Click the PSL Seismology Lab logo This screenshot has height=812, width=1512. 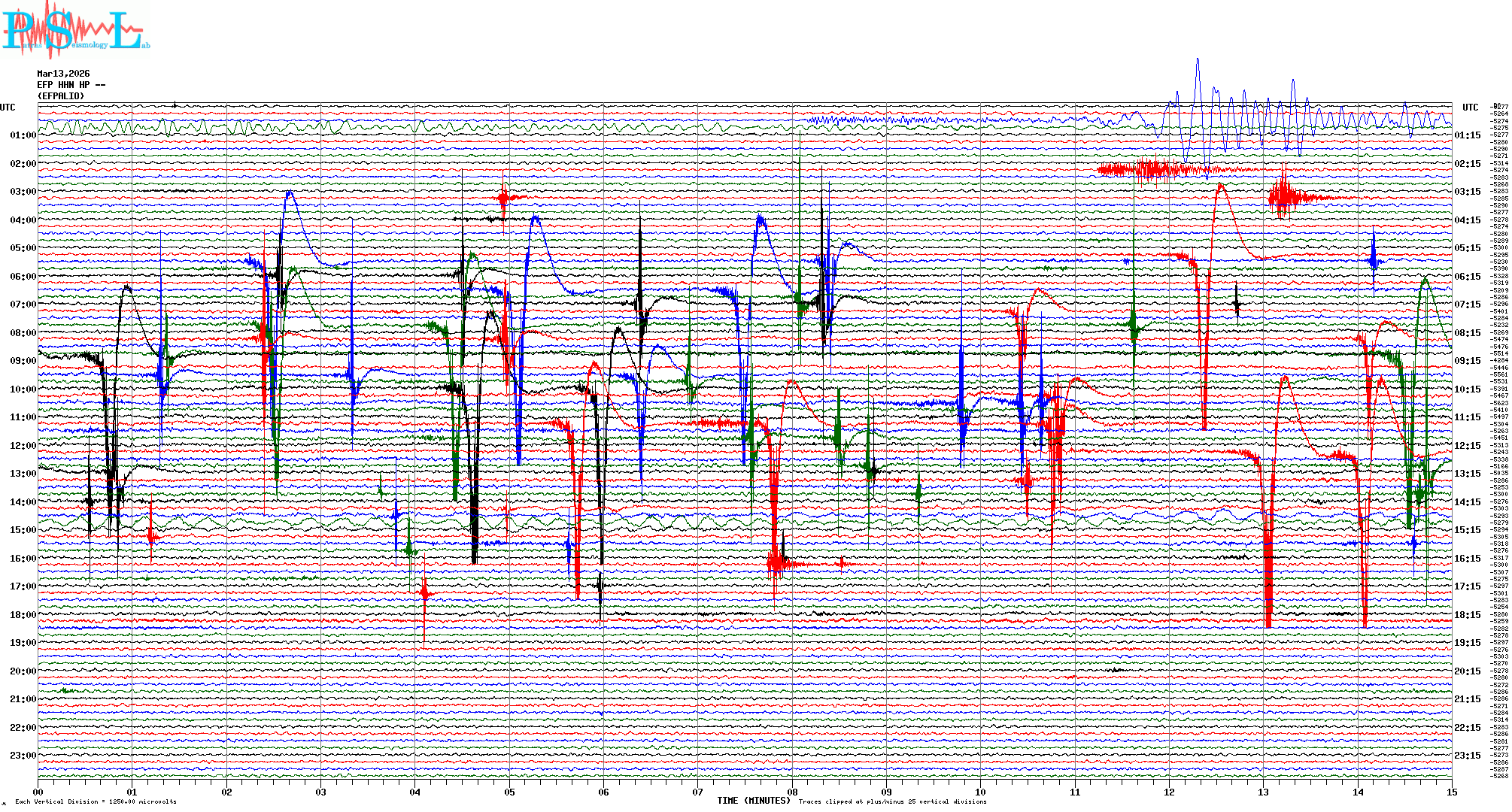click(75, 30)
